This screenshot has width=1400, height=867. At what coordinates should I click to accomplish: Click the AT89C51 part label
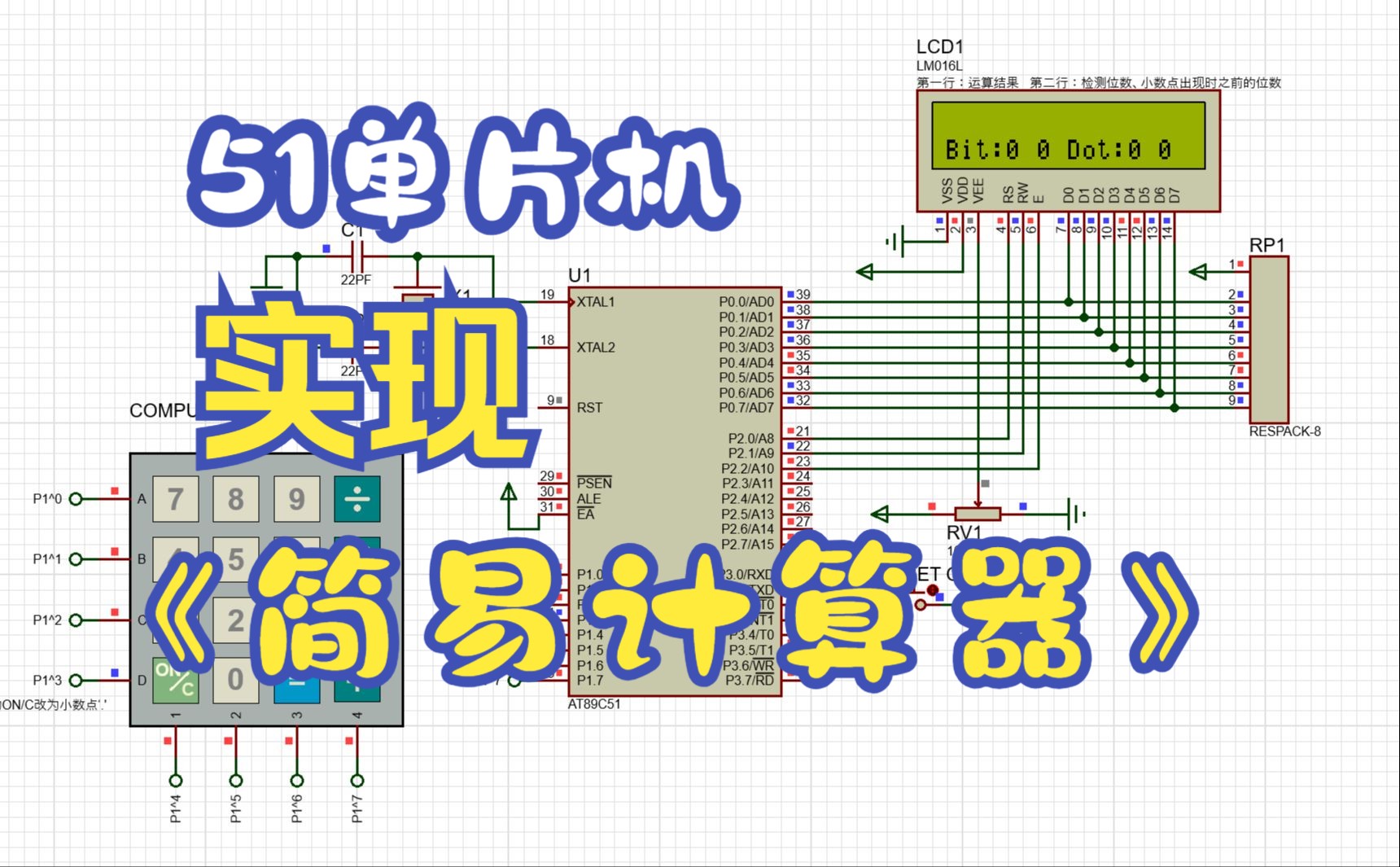(x=594, y=704)
